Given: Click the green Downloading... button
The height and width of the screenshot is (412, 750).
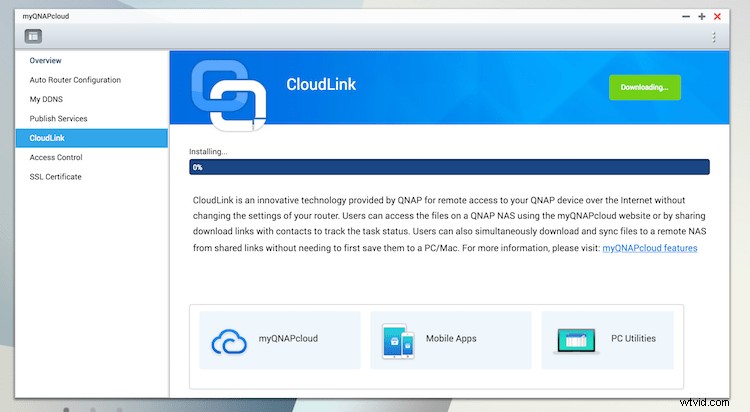Looking at the screenshot, I should click(645, 87).
